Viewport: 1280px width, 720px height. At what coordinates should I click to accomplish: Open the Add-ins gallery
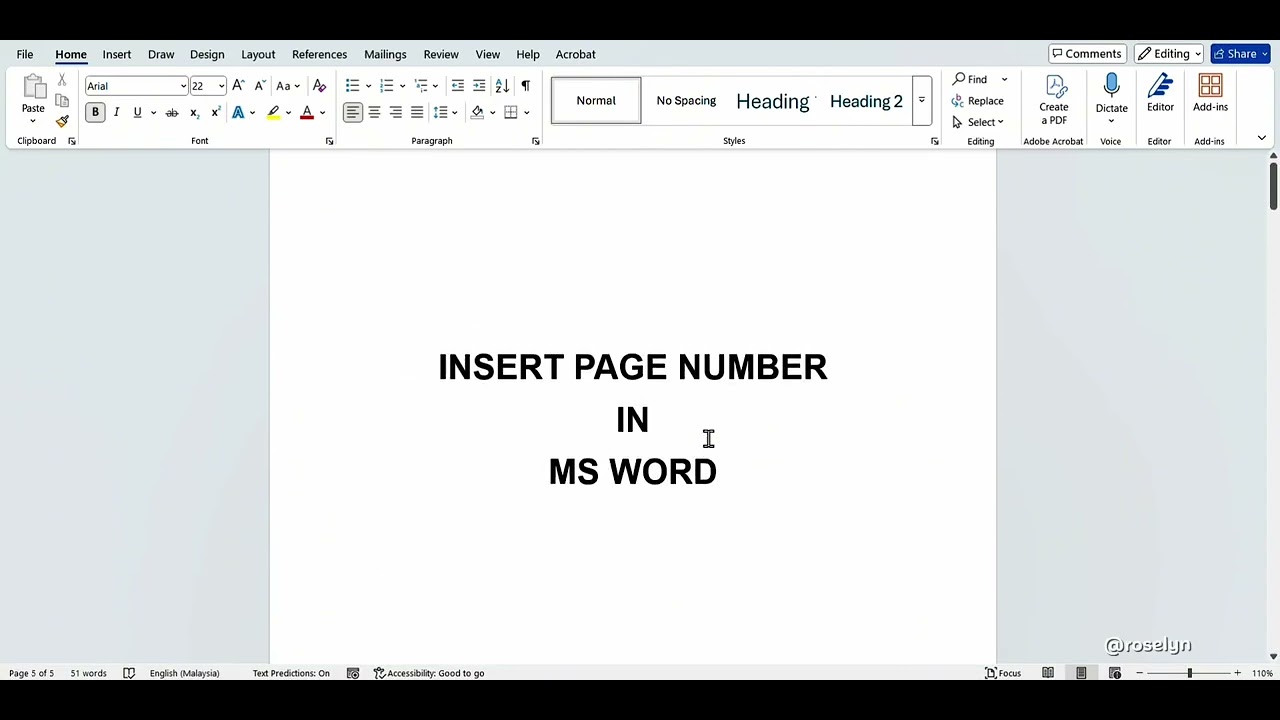pyautogui.click(x=1210, y=93)
